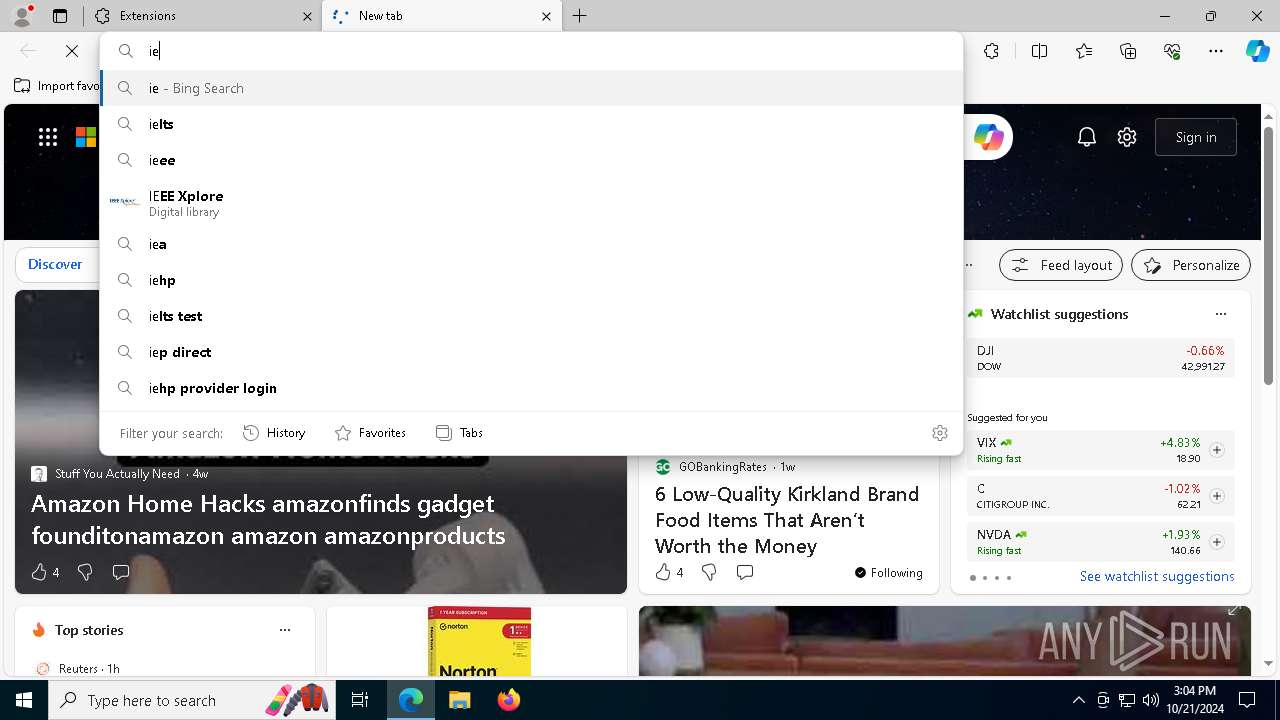Launch Copilot from the toolbar
This screenshot has width=1280, height=720.
[x=1257, y=51]
